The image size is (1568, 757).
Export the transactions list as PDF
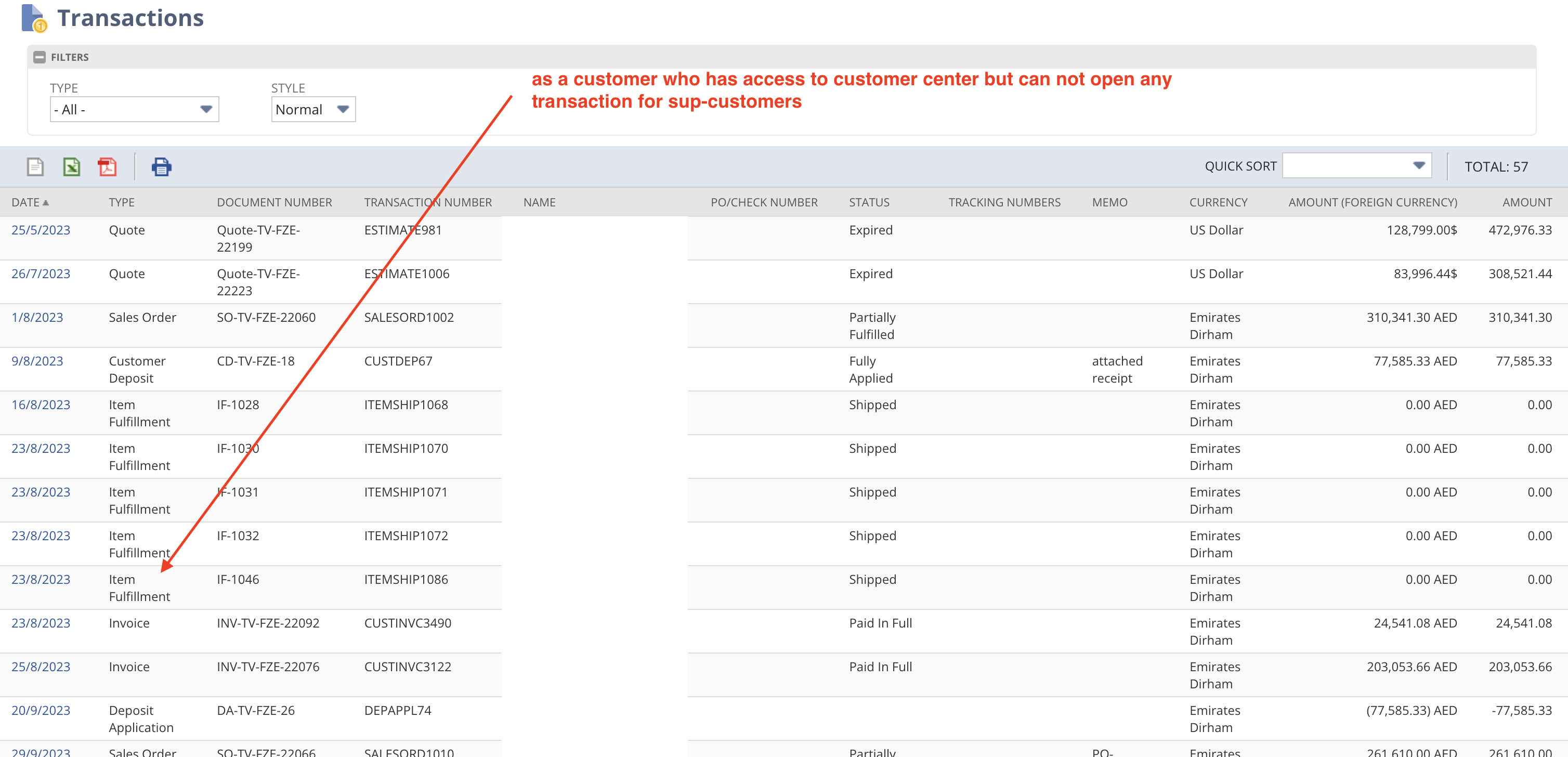click(x=107, y=166)
